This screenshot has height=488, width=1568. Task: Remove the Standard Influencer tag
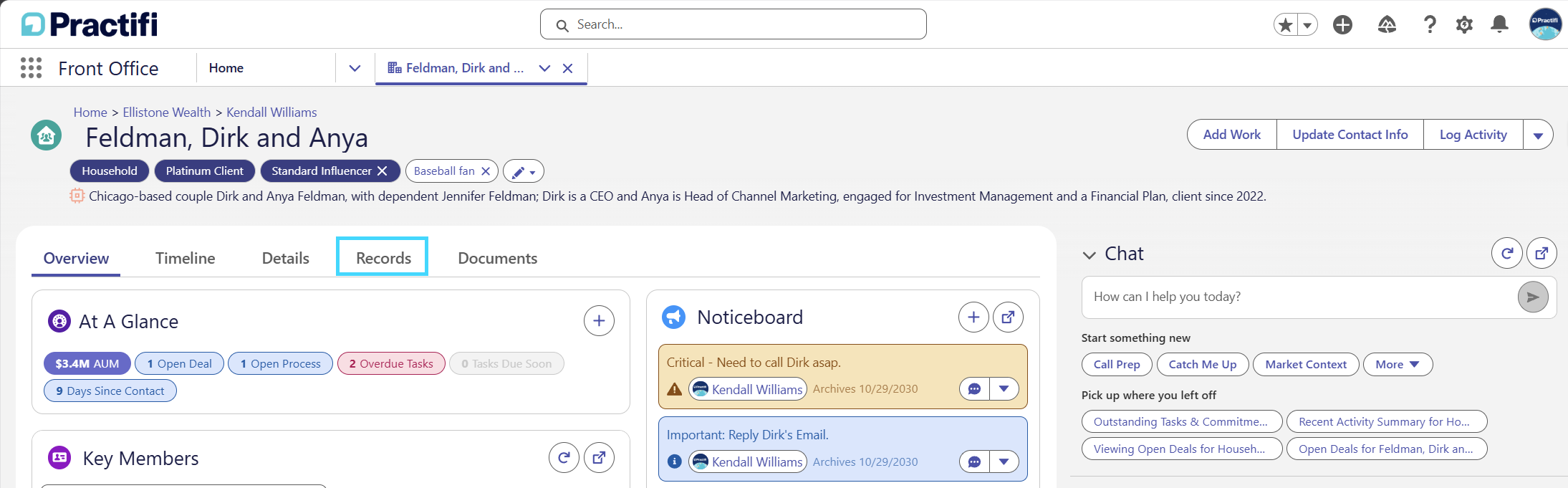pyautogui.click(x=383, y=171)
